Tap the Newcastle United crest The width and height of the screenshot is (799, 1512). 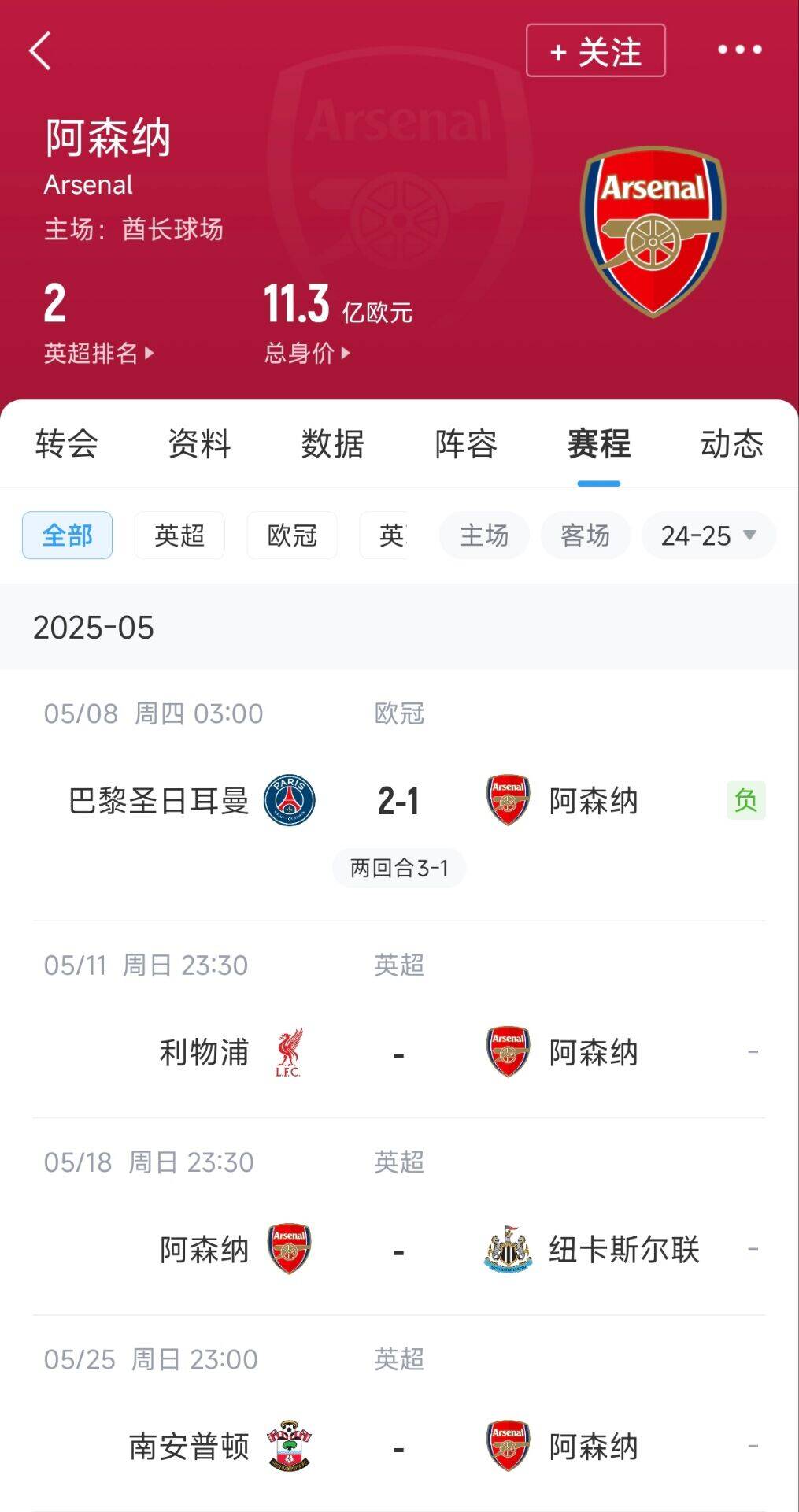point(508,1249)
